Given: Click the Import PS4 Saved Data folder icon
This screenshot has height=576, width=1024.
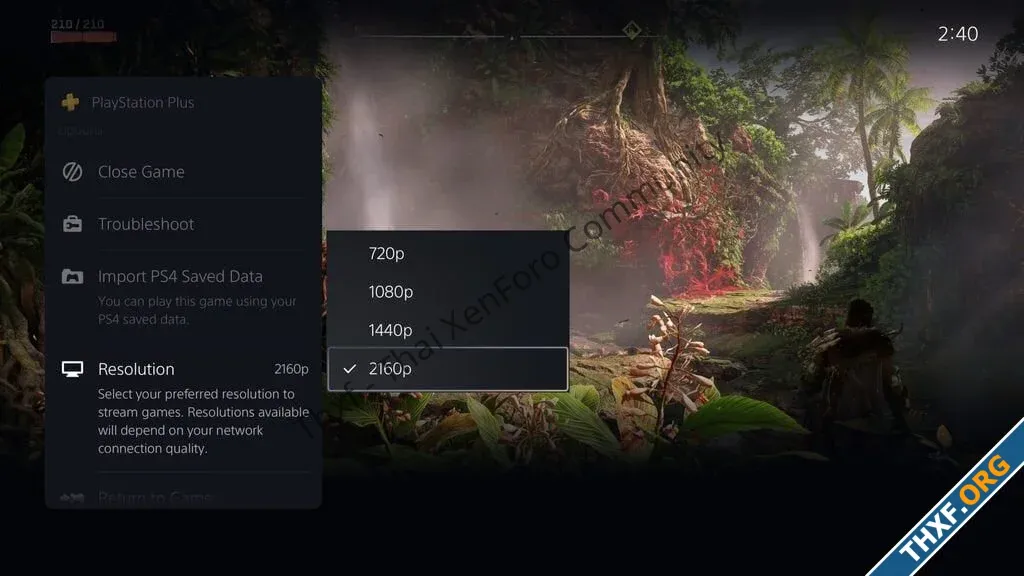Looking at the screenshot, I should point(72,276).
